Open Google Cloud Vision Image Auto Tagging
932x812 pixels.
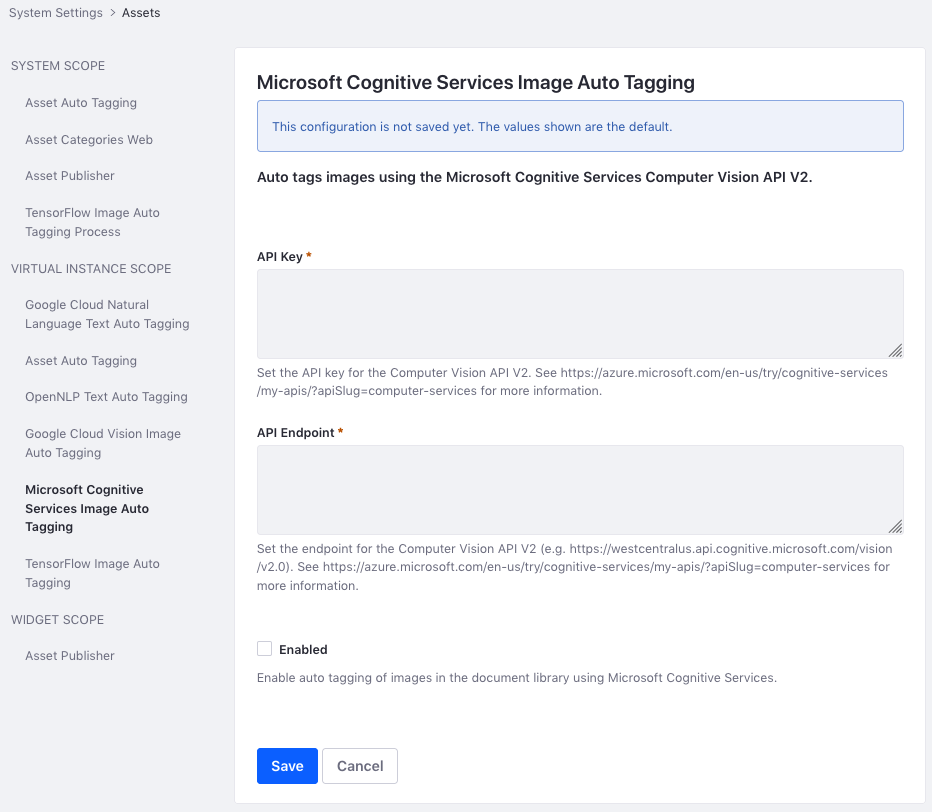[103, 443]
